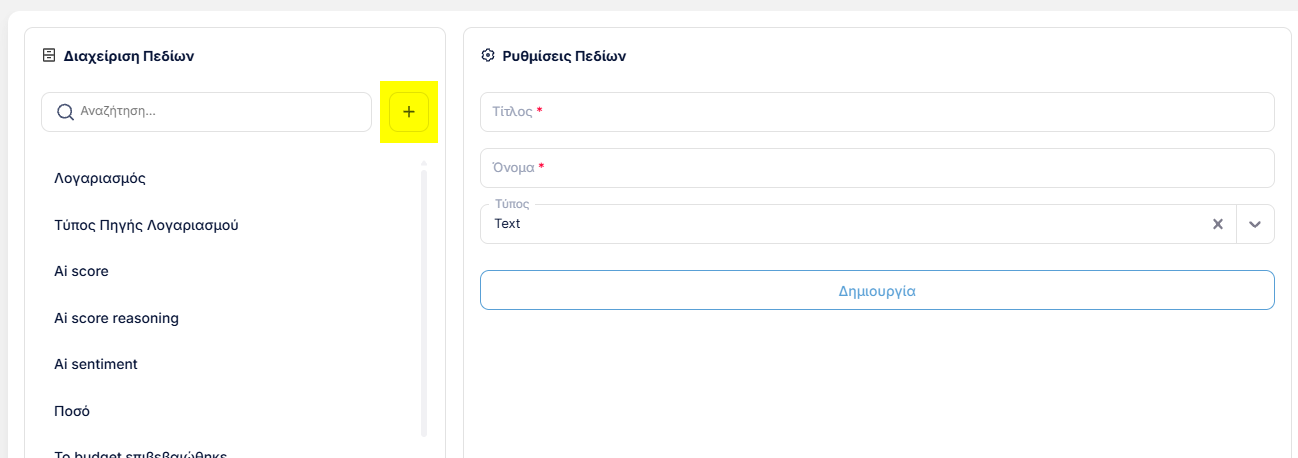Click the Δημιουργία button
This screenshot has width=1298, height=458.
[877, 290]
